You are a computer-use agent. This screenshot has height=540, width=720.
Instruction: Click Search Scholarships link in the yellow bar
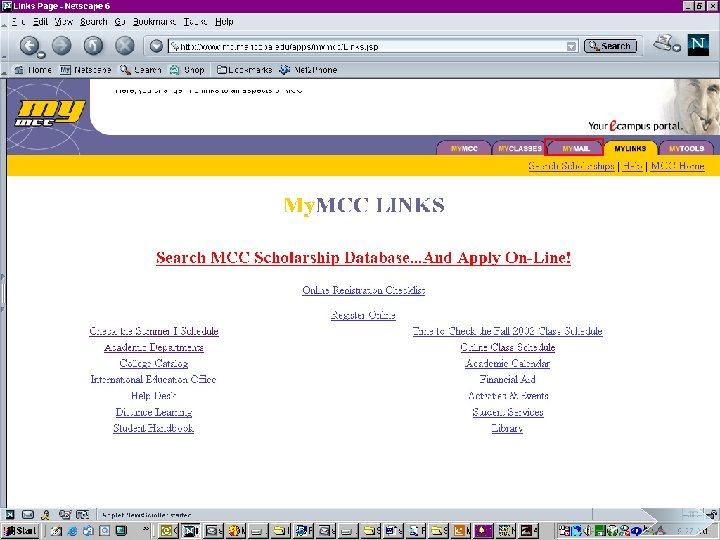571,166
